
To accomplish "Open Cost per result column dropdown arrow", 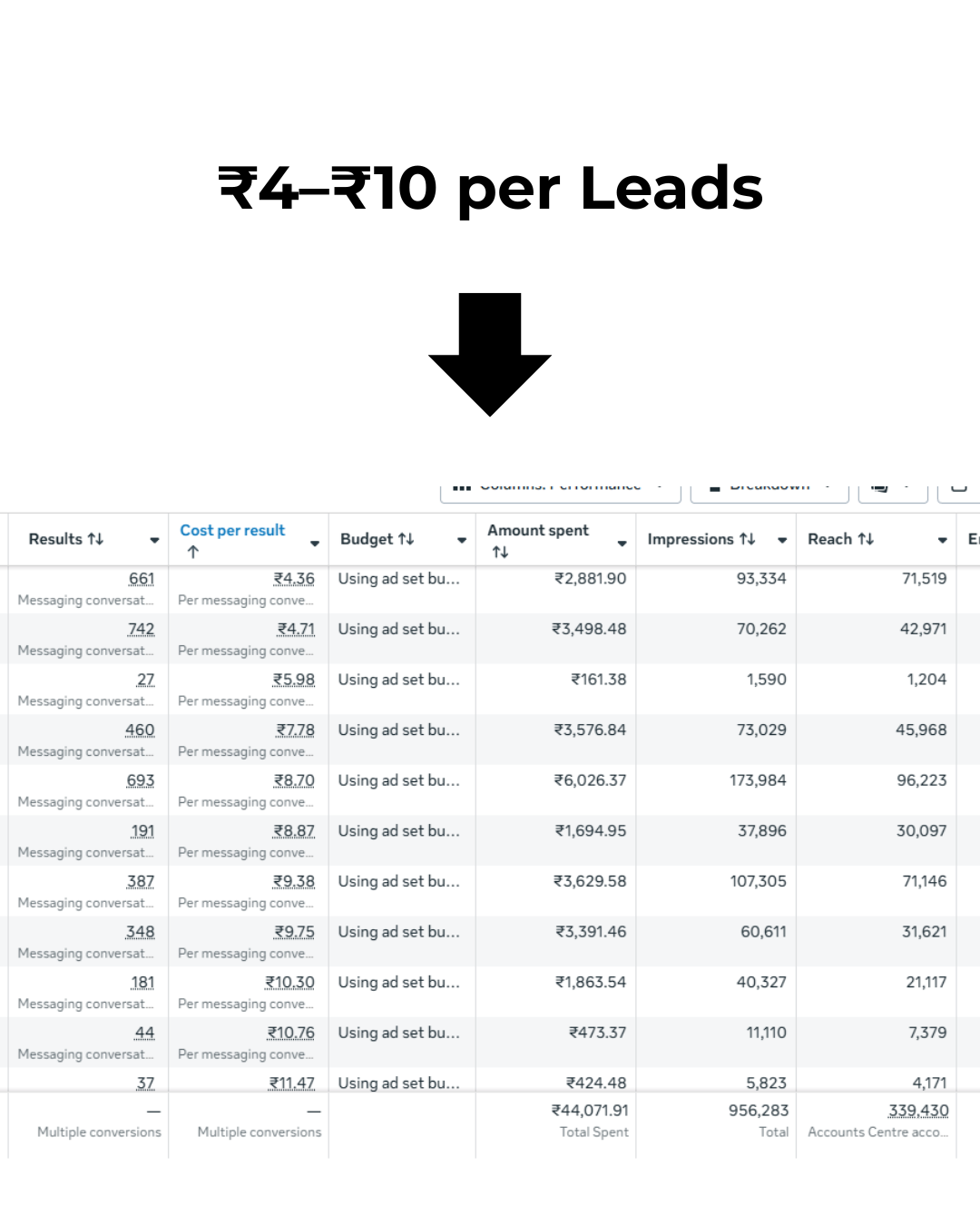I will tap(315, 544).
